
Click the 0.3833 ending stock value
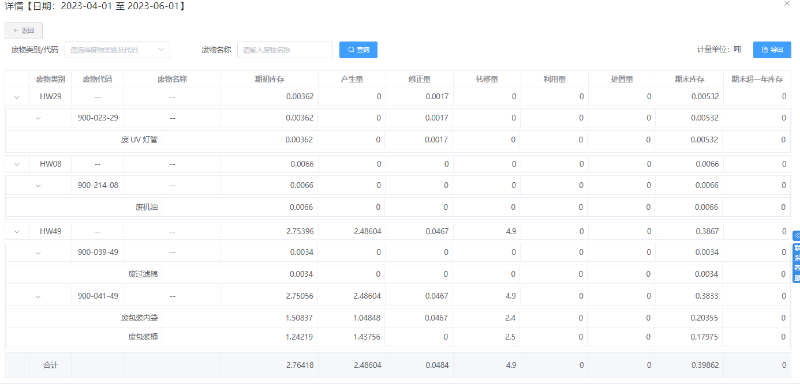pyautogui.click(x=706, y=295)
